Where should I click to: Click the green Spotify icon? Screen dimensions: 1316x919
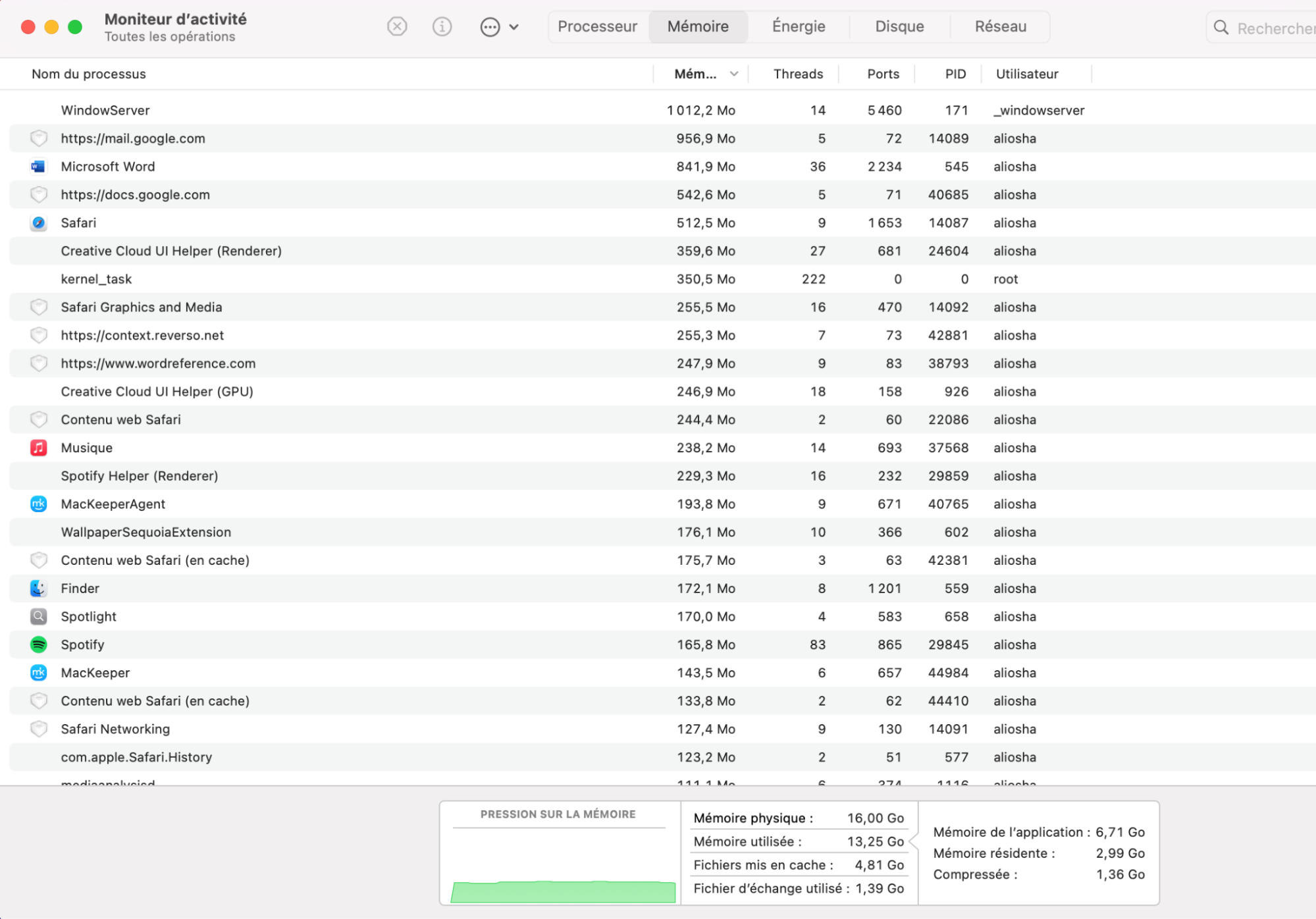[x=38, y=644]
